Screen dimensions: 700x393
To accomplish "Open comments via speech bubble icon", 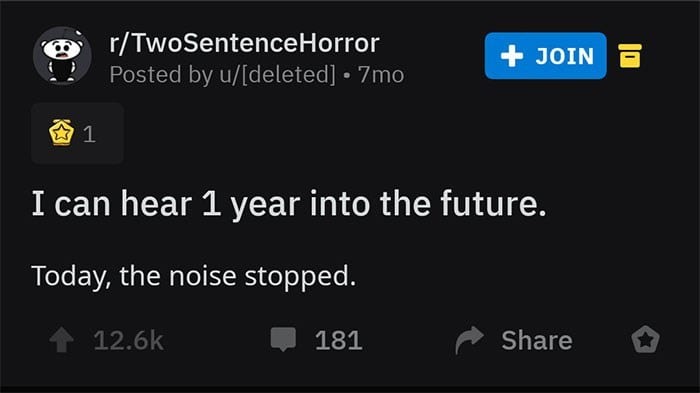I will (283, 339).
